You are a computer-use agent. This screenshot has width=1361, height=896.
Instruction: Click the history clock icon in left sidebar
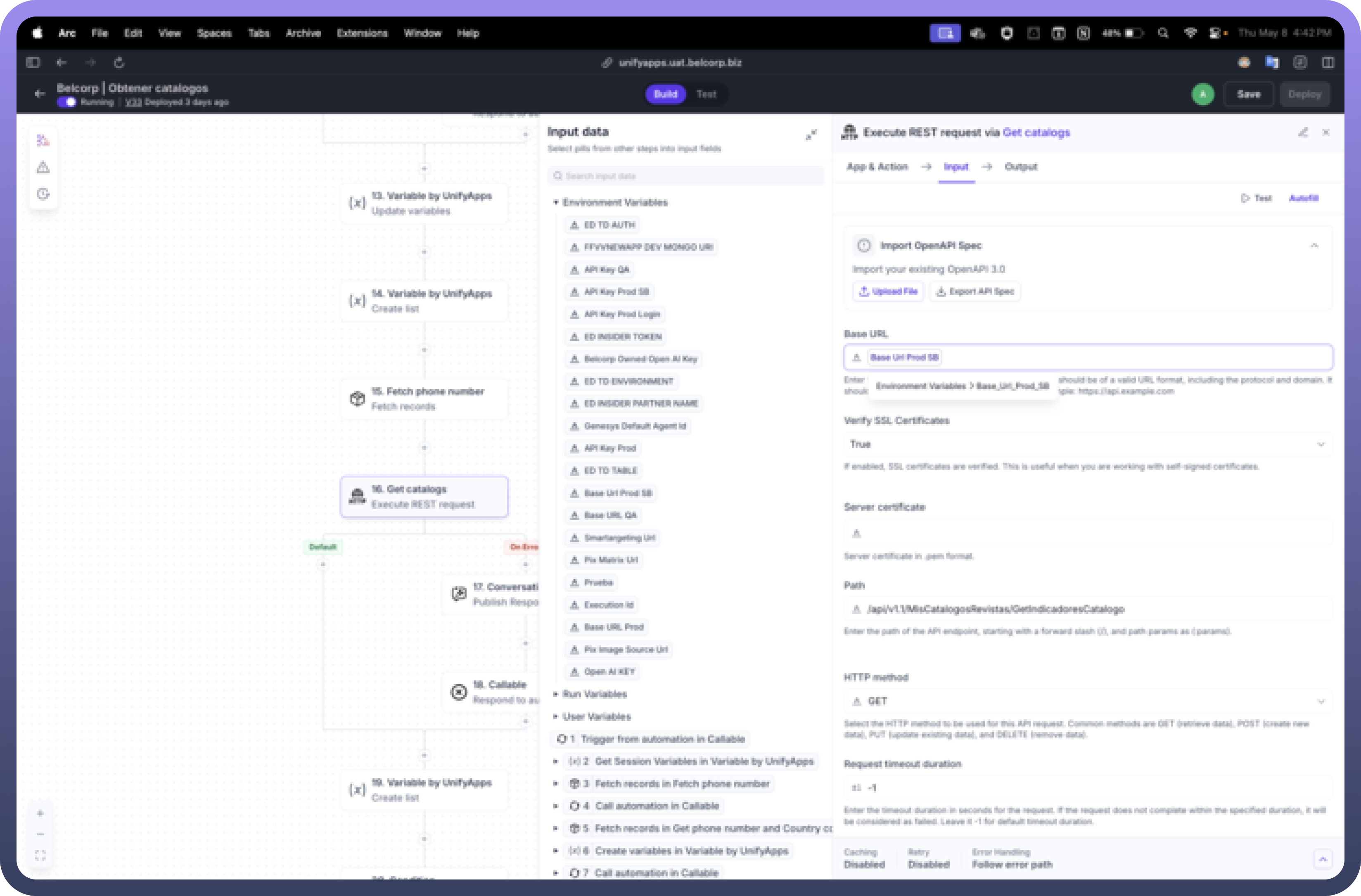point(43,194)
